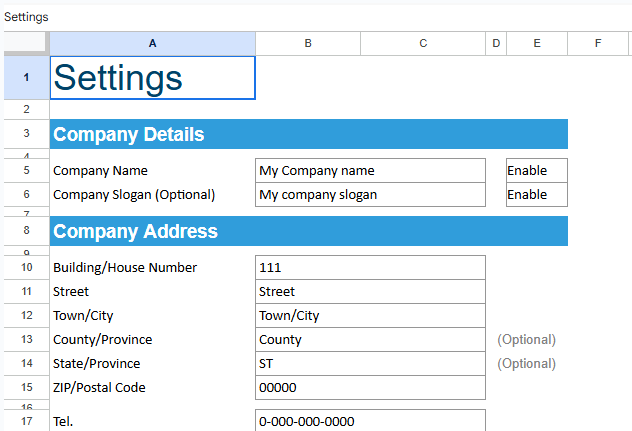Select row 1 header
The height and width of the screenshot is (431, 632).
25,78
